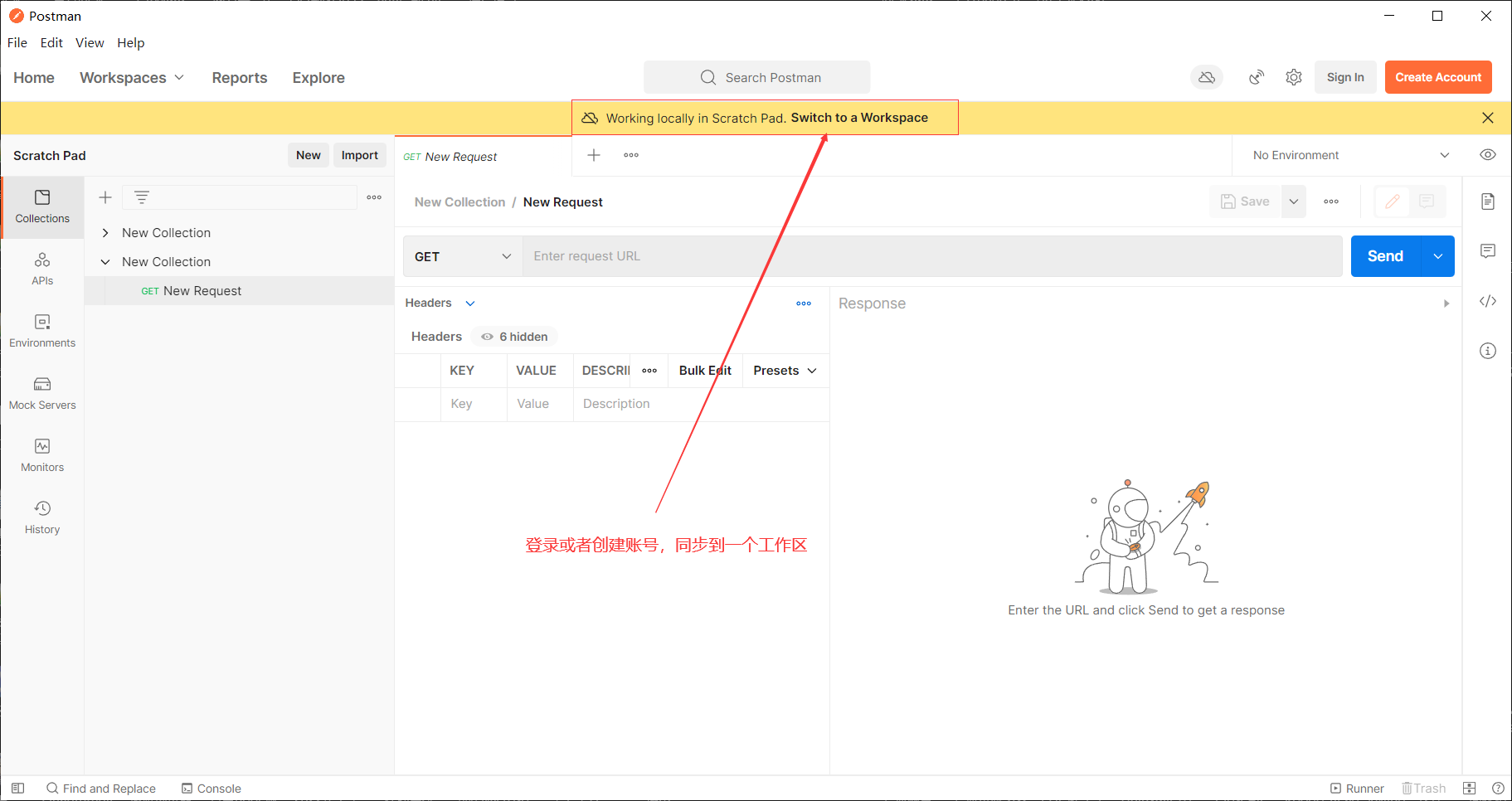This screenshot has width=1512, height=801.
Task: Open Comments panel in right sidebar
Action: 1488,251
